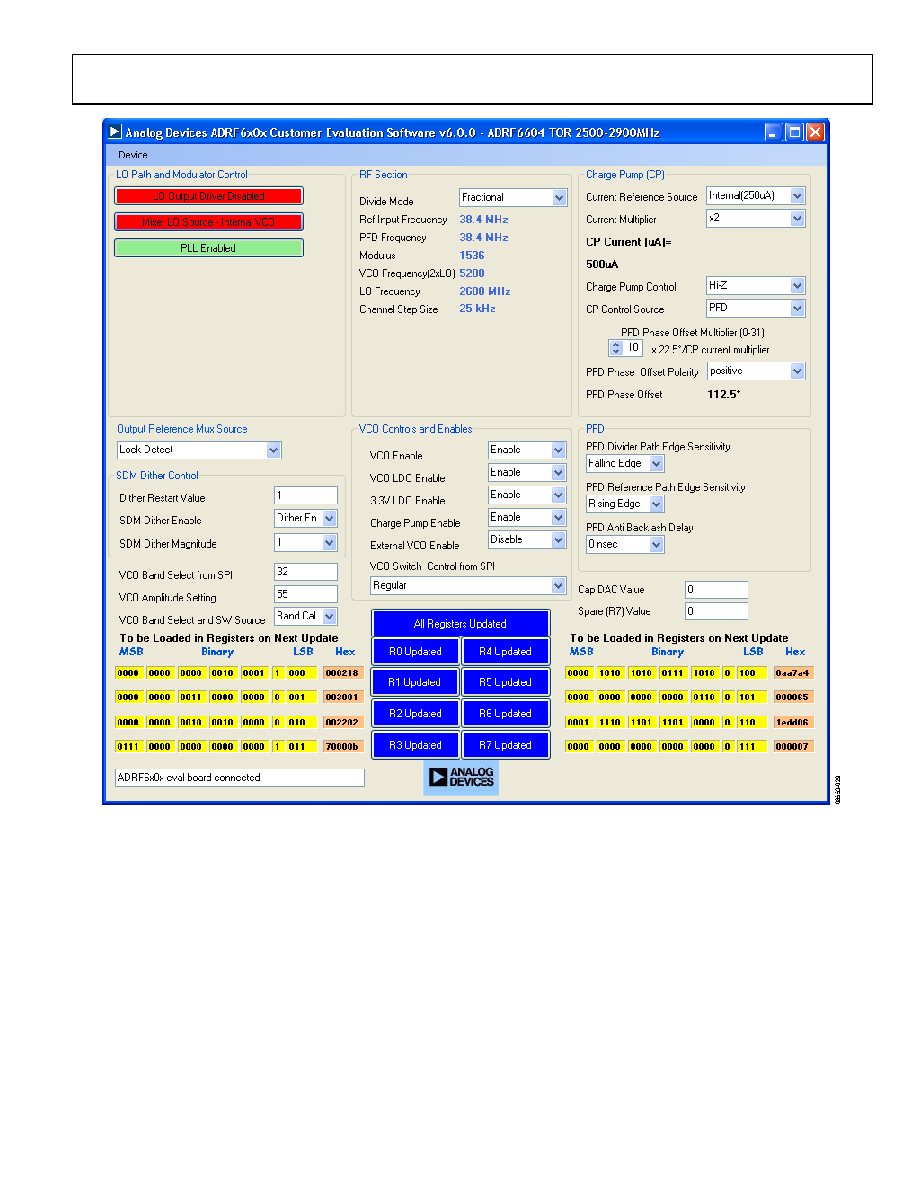Open the Charge Pump Control dropdown
This screenshot has height=1188, width=918.
755,286
